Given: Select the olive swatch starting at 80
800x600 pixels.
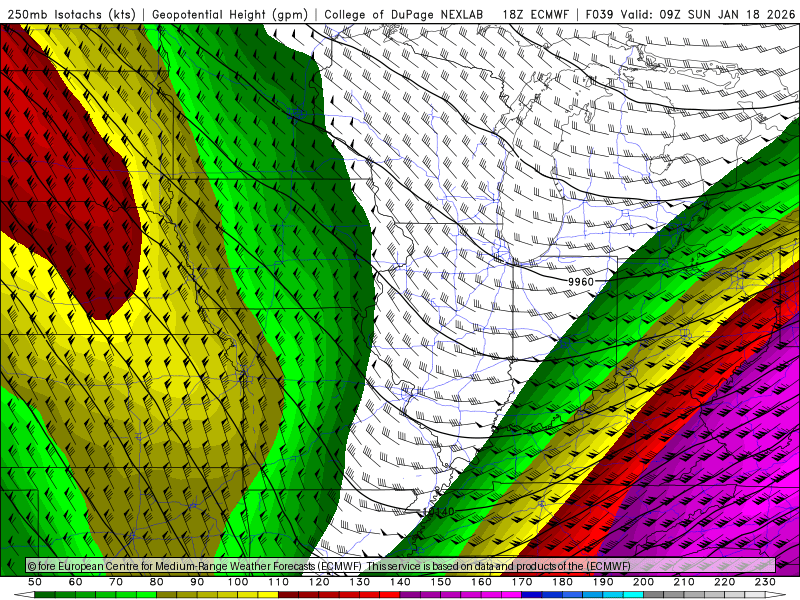Looking at the screenshot, I should click(x=167, y=595).
